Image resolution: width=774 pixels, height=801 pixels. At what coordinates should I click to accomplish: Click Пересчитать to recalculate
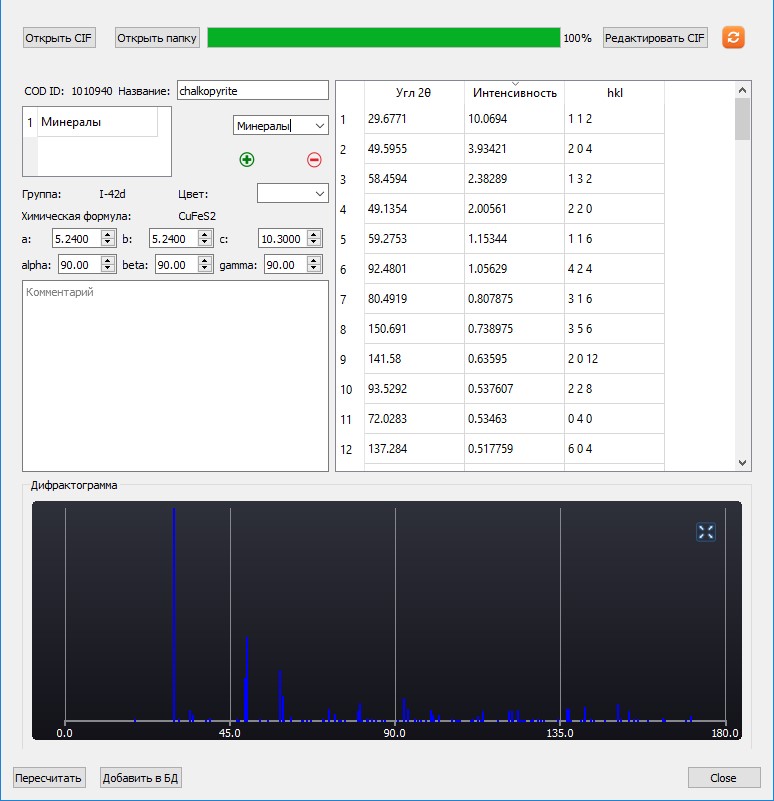[x=49, y=778]
